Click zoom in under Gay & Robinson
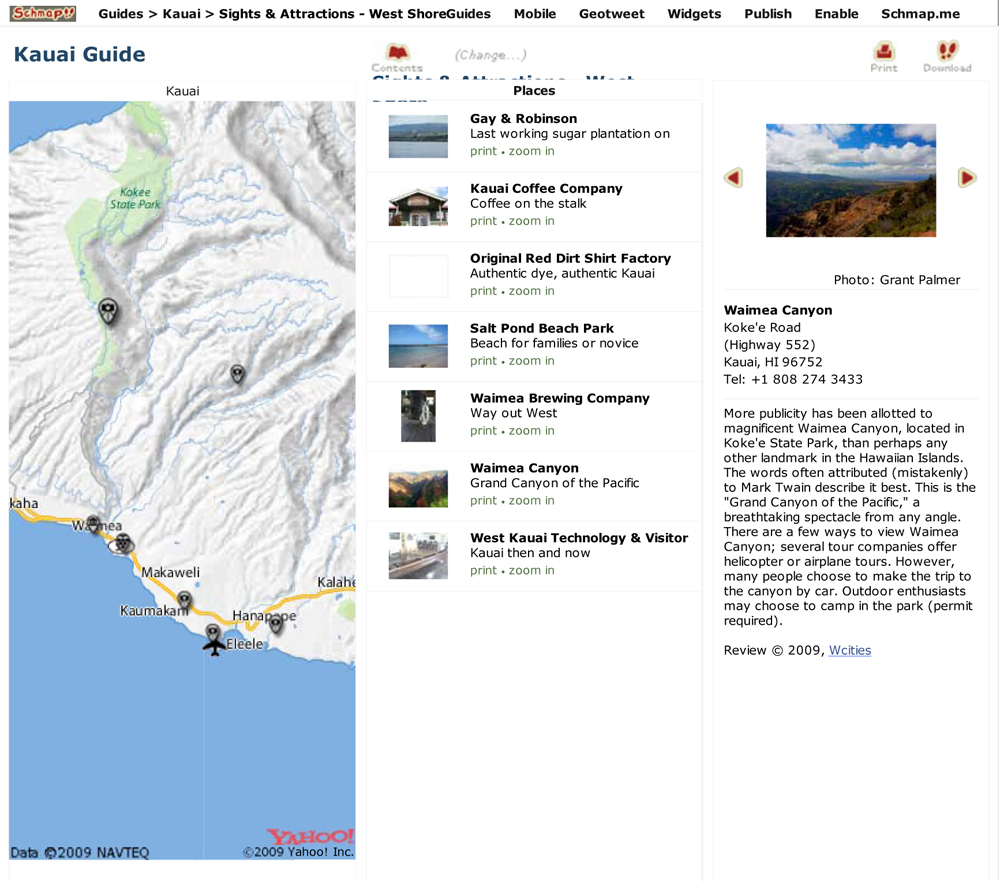The width and height of the screenshot is (1000, 881). (531, 151)
